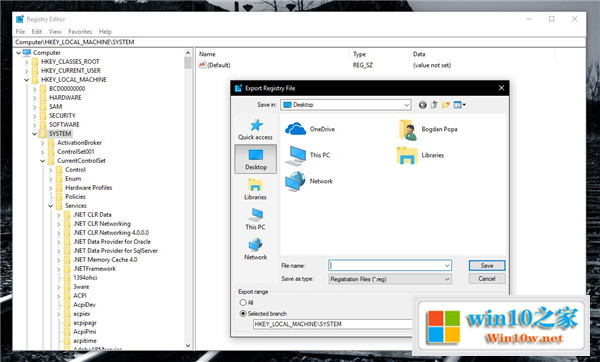Select the HARDWARE key in the tree

(x=65, y=98)
